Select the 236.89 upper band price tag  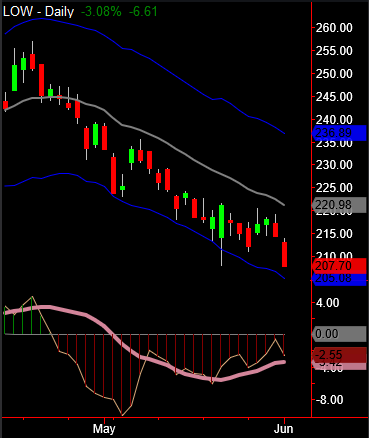click(x=339, y=133)
